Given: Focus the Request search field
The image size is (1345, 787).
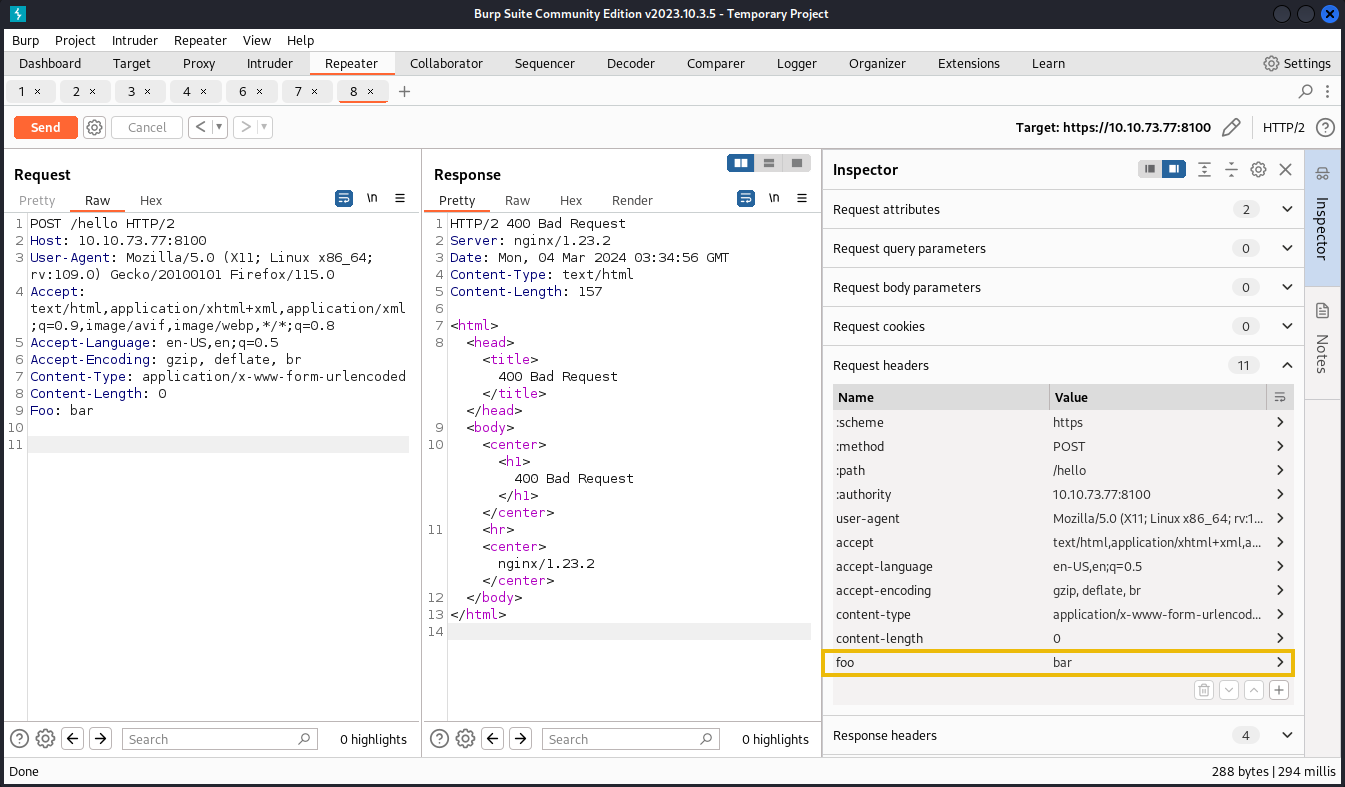Looking at the screenshot, I should (x=220, y=739).
